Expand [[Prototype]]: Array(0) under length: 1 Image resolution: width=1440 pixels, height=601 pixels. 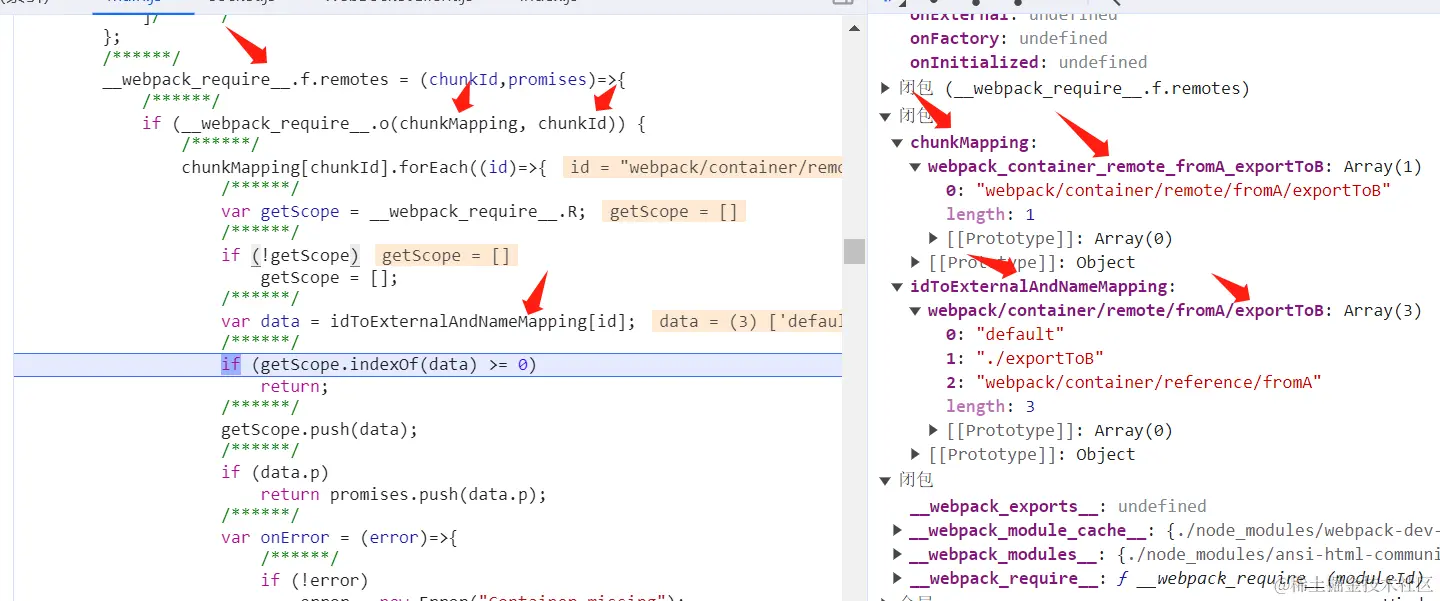[x=933, y=238]
